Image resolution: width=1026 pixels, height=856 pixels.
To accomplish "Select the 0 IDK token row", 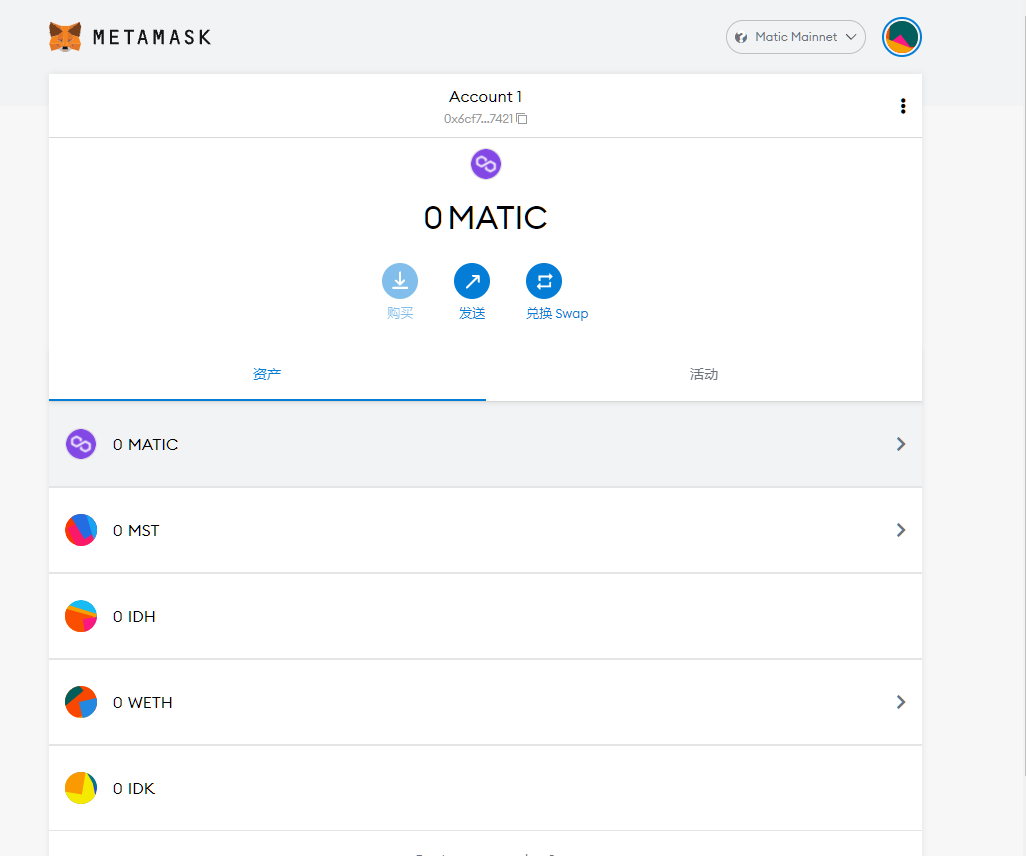I will pyautogui.click(x=485, y=788).
